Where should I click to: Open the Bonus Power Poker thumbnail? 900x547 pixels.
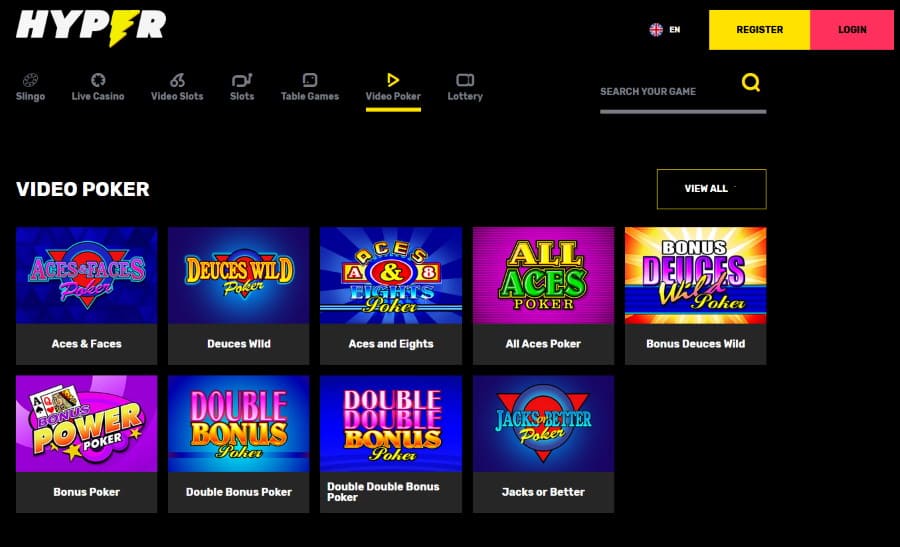pyautogui.click(x=87, y=424)
